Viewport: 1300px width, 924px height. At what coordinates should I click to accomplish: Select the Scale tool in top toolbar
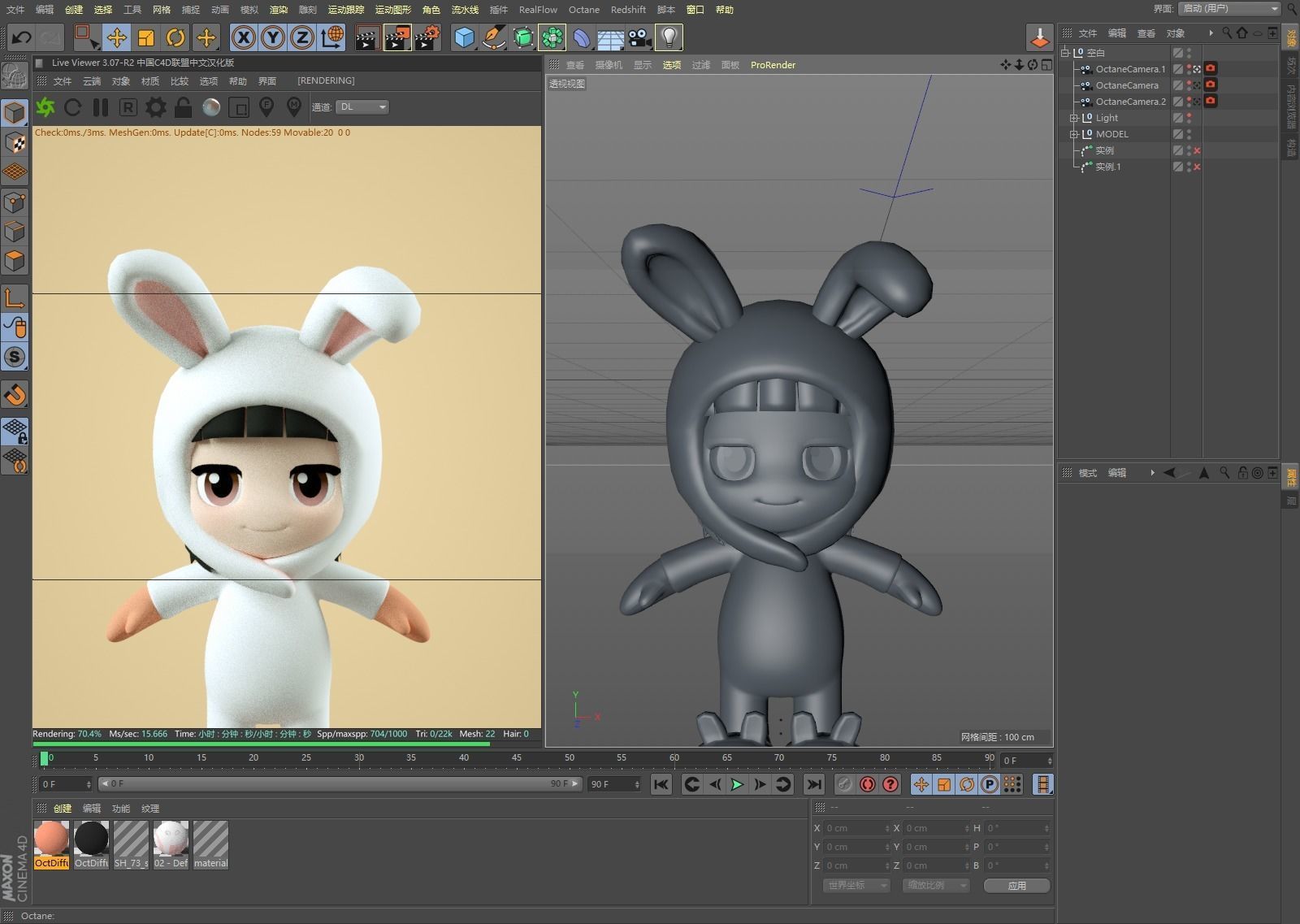(x=146, y=37)
